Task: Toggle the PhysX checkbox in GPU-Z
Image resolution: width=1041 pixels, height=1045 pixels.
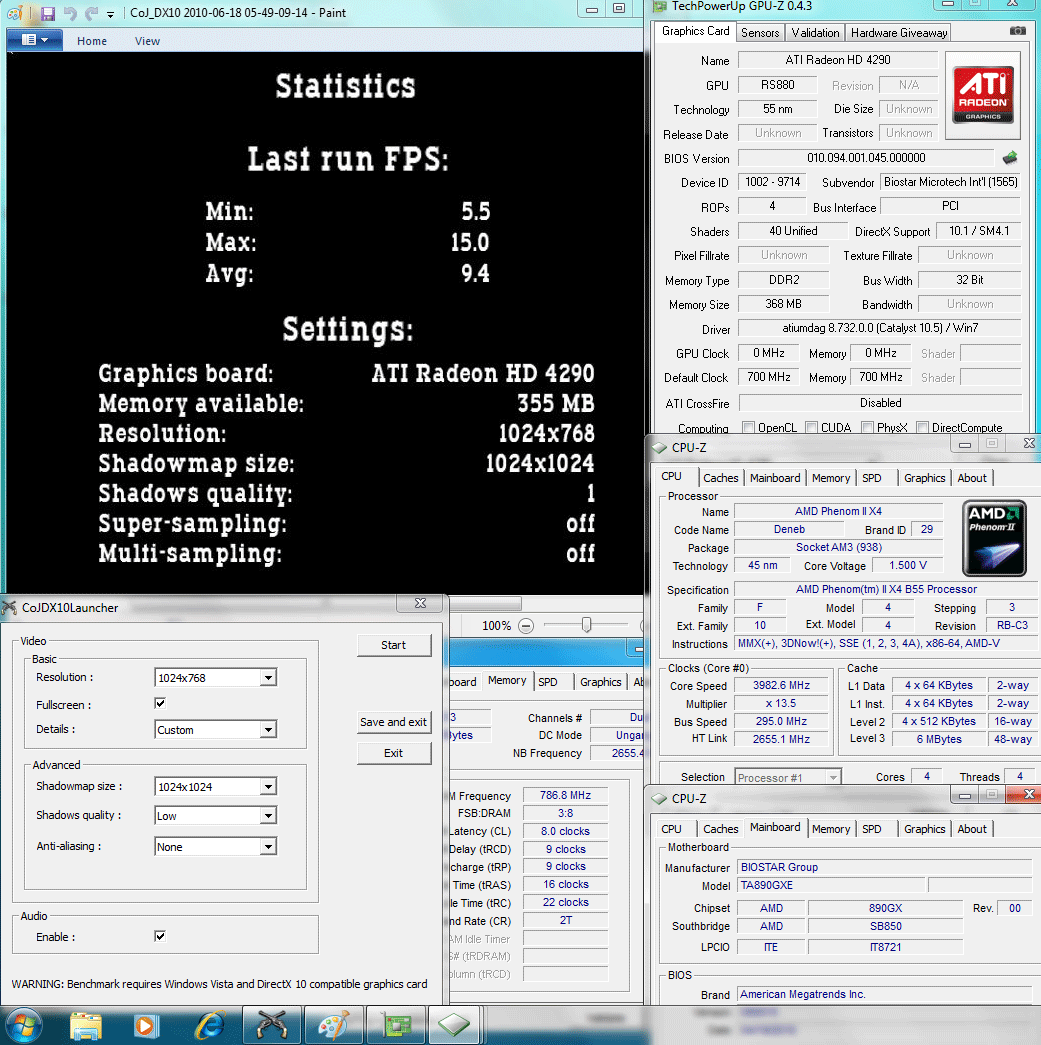Action: [x=867, y=427]
